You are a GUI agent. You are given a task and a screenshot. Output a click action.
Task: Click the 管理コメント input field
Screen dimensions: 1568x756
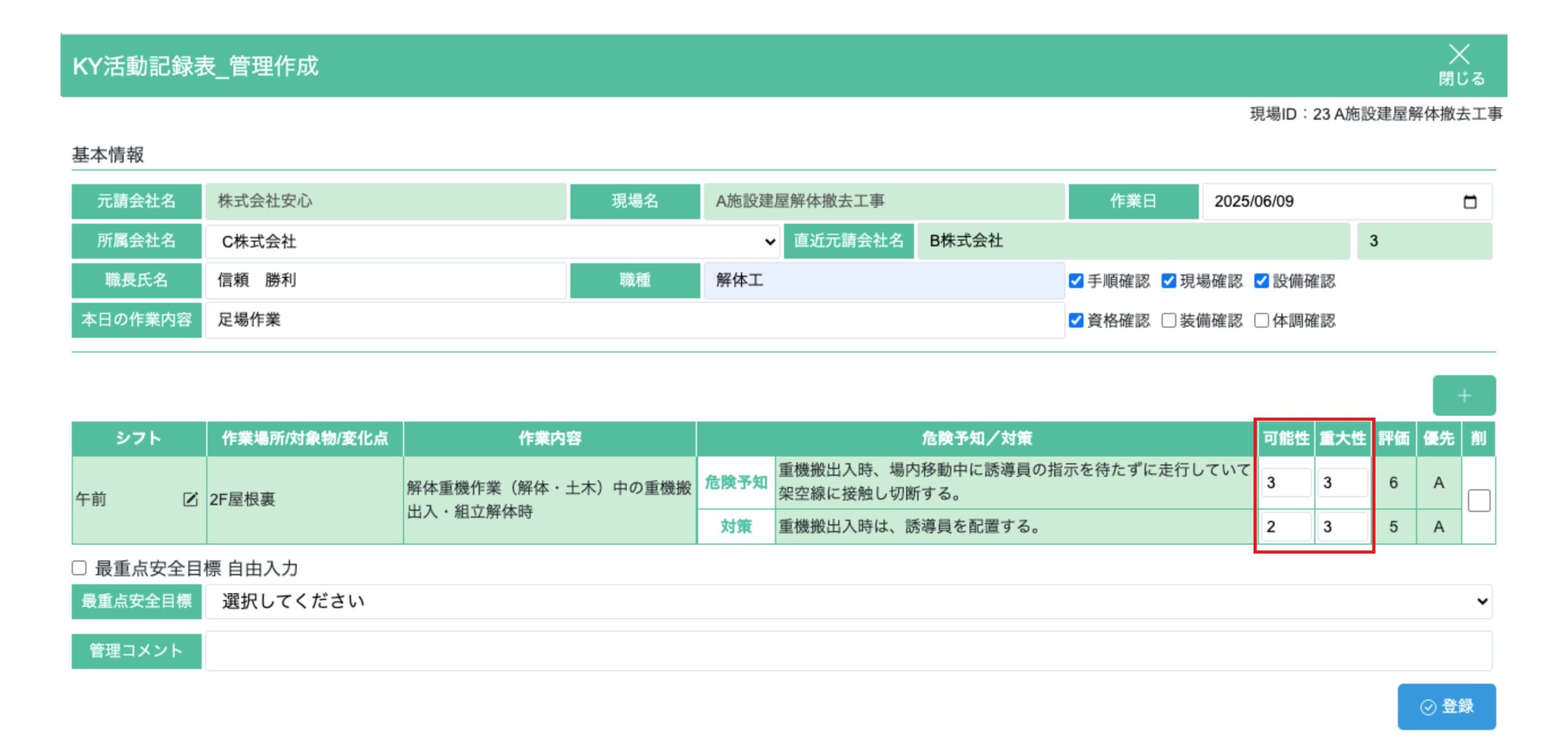point(849,651)
